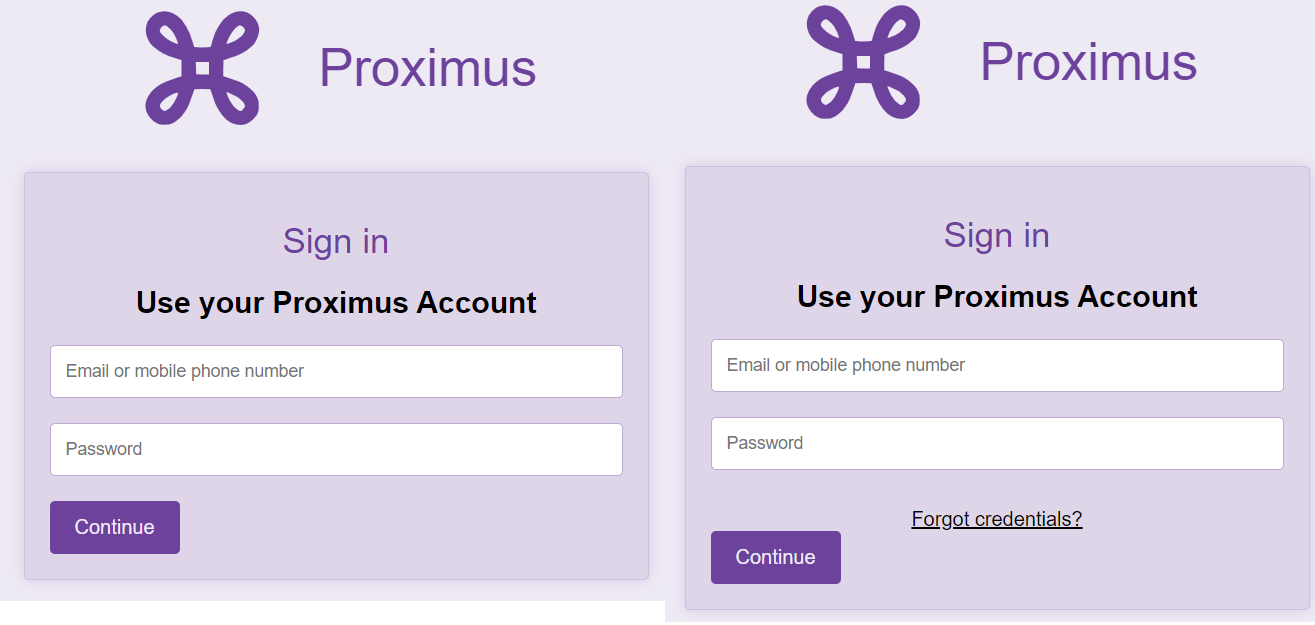Click Use your Proximus Account text on the right
This screenshot has height=625, width=1315.
coord(996,296)
